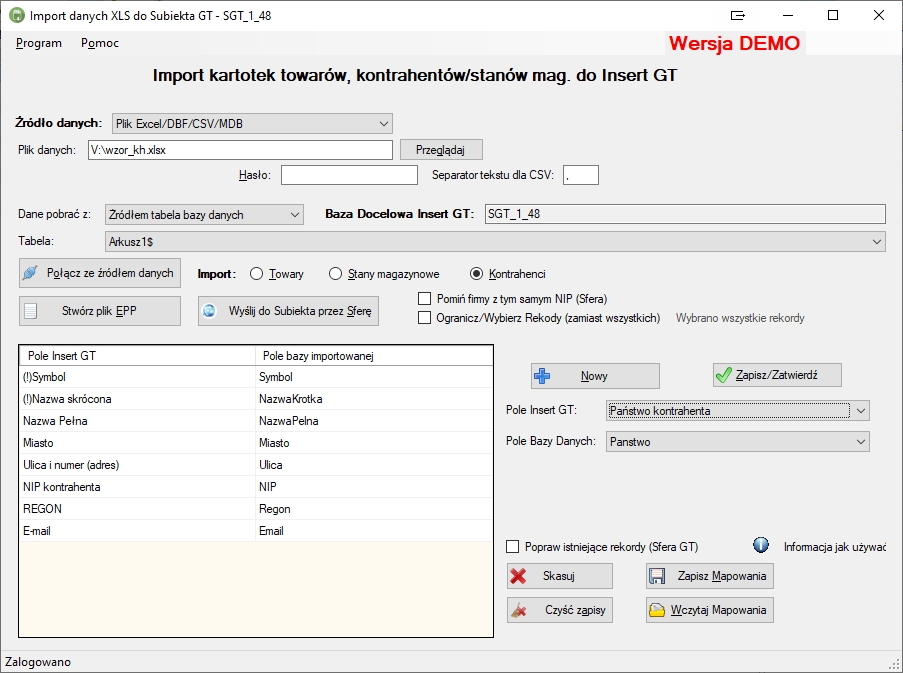Viewport: 903px width, 673px height.
Task: Click the red X icon on Skasuj
Action: tap(518, 576)
